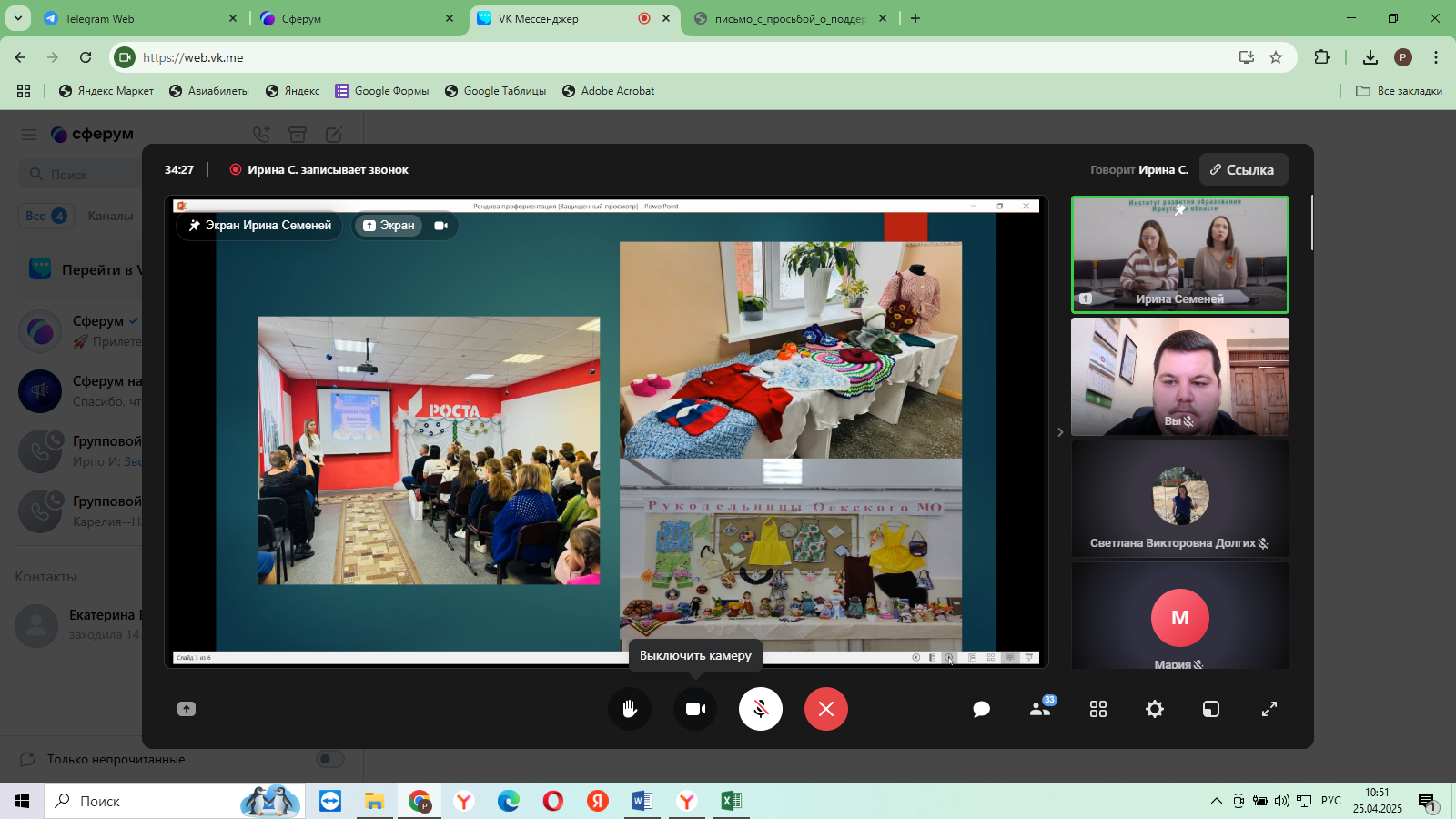The image size is (1456, 819).
Task: Click the address bar URL
Action: (x=193, y=57)
